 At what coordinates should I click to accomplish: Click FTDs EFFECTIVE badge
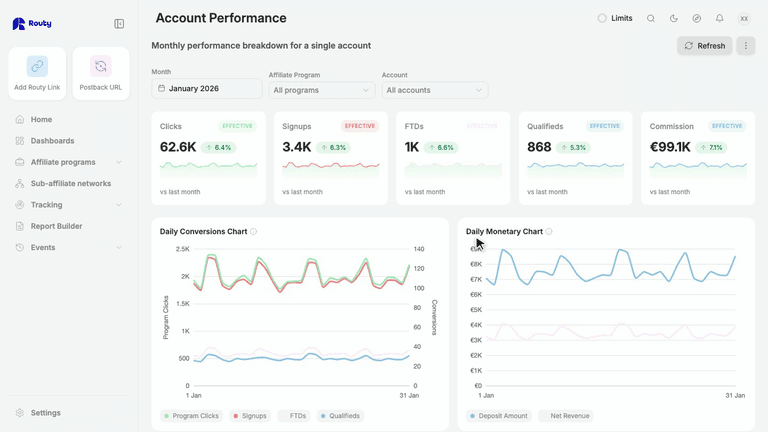click(482, 126)
